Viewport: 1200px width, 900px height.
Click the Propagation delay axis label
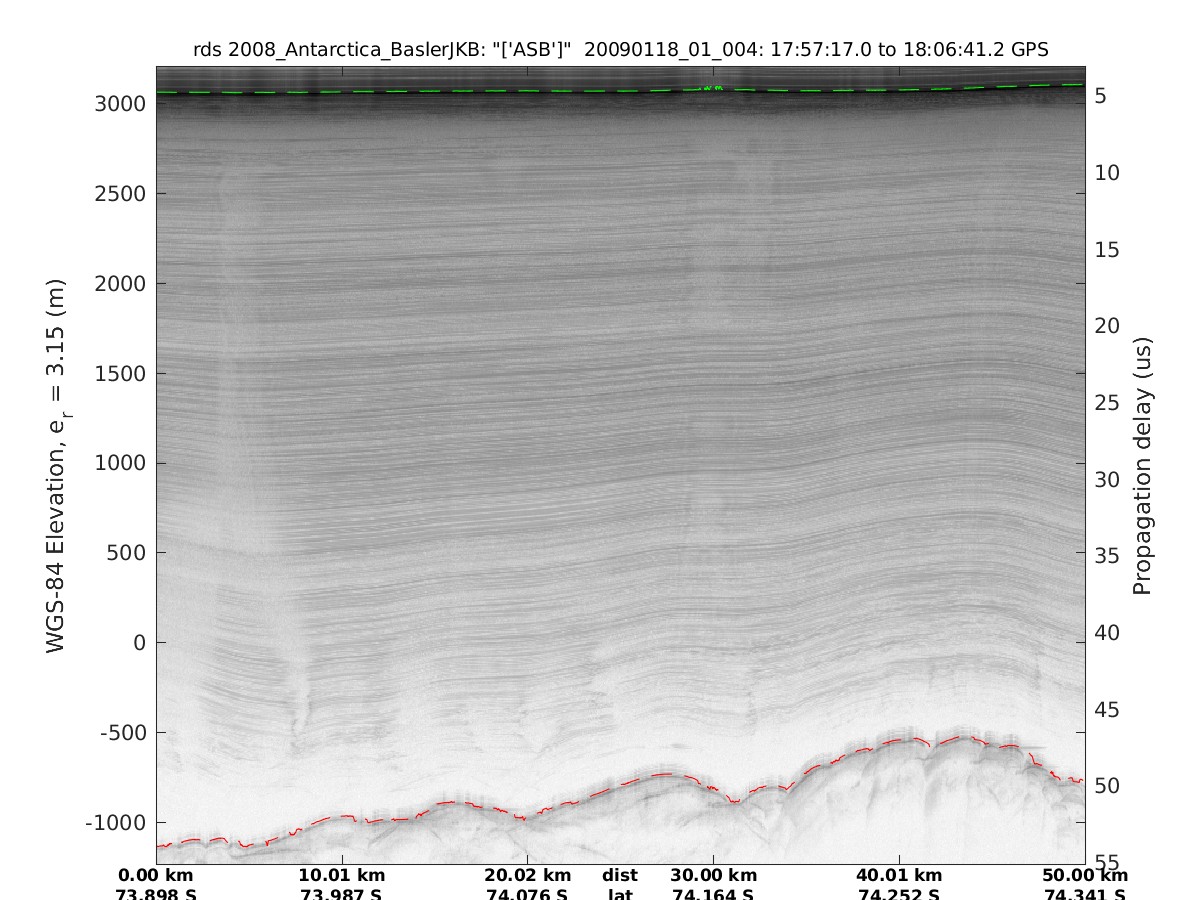click(x=1142, y=465)
